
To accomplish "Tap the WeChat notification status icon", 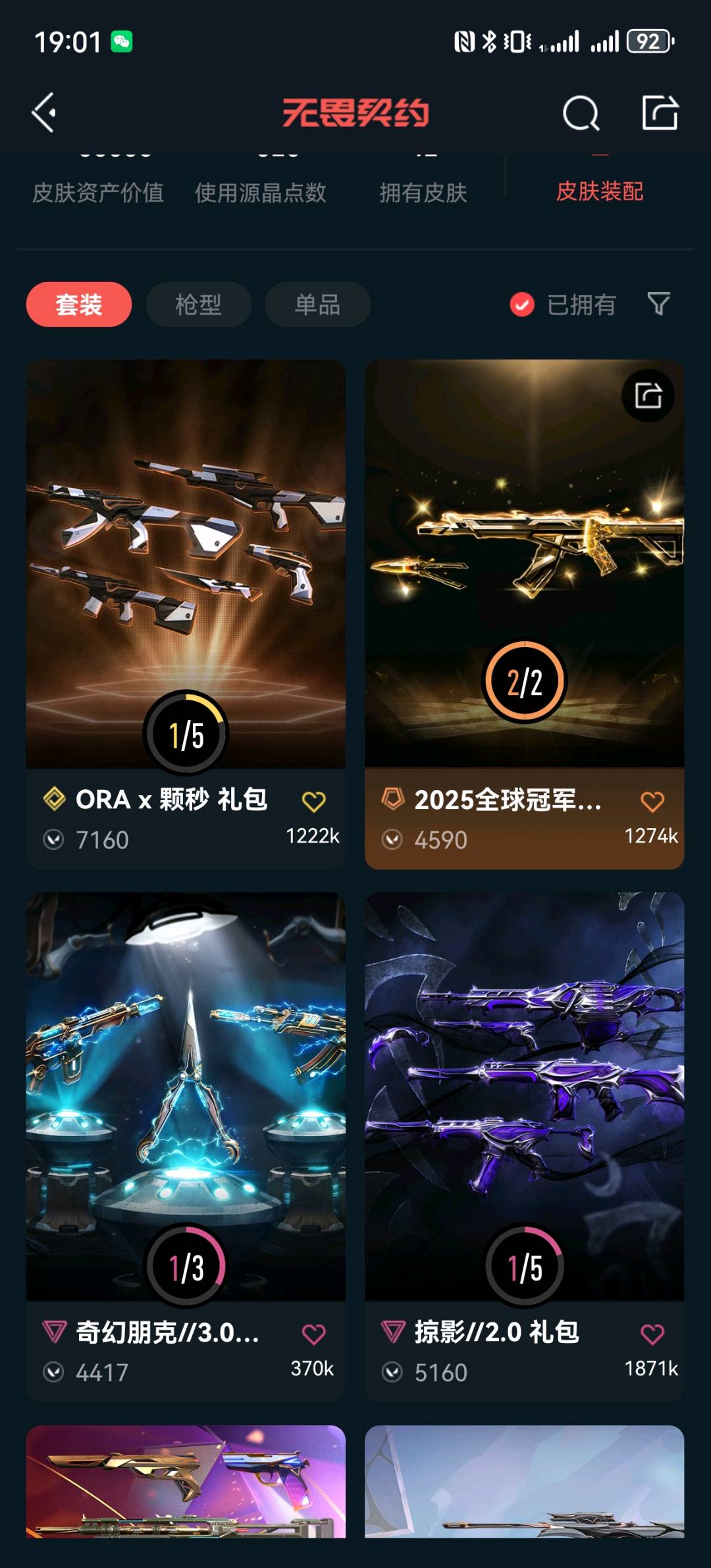I will coord(122,41).
